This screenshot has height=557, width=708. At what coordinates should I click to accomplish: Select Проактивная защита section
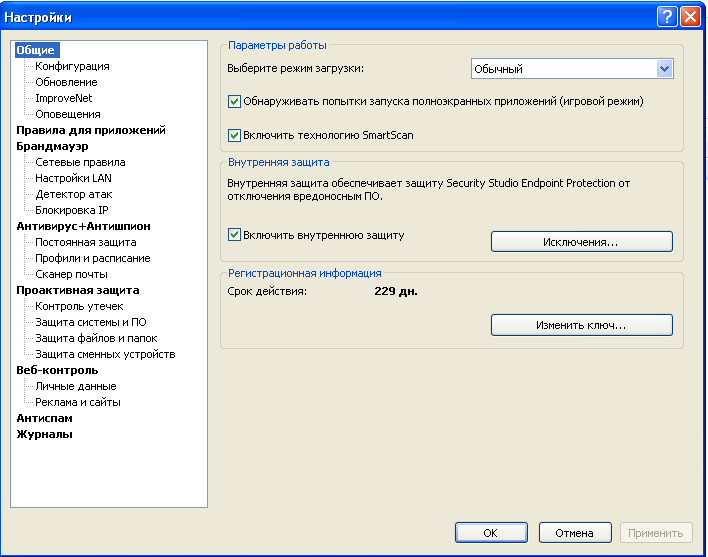coord(78,290)
